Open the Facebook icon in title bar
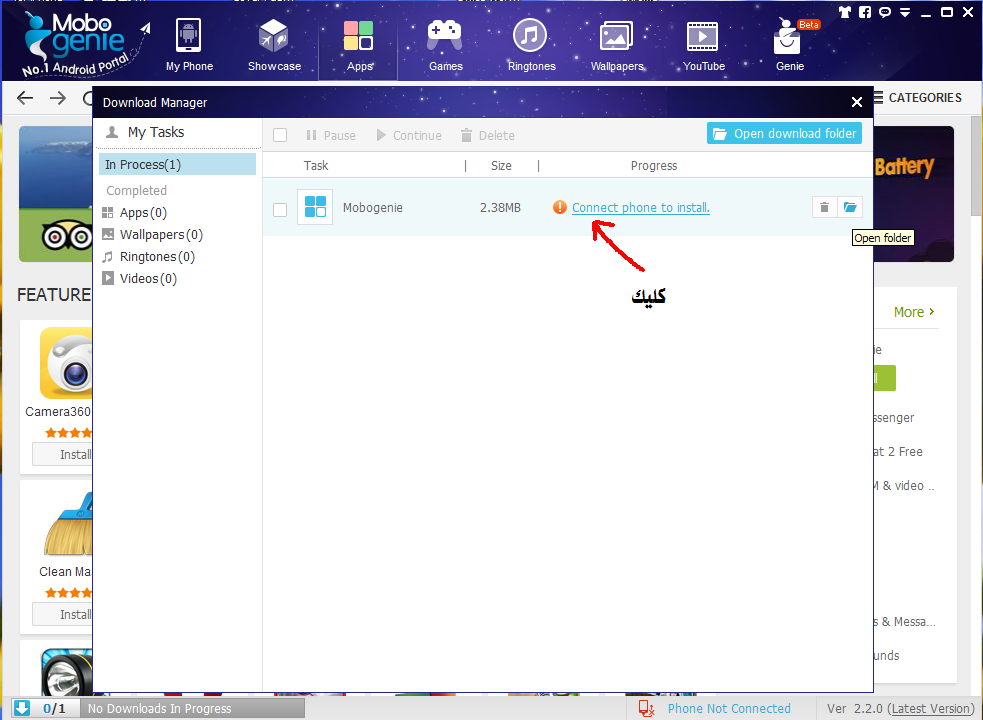Viewport: 983px width, 720px height. click(865, 11)
